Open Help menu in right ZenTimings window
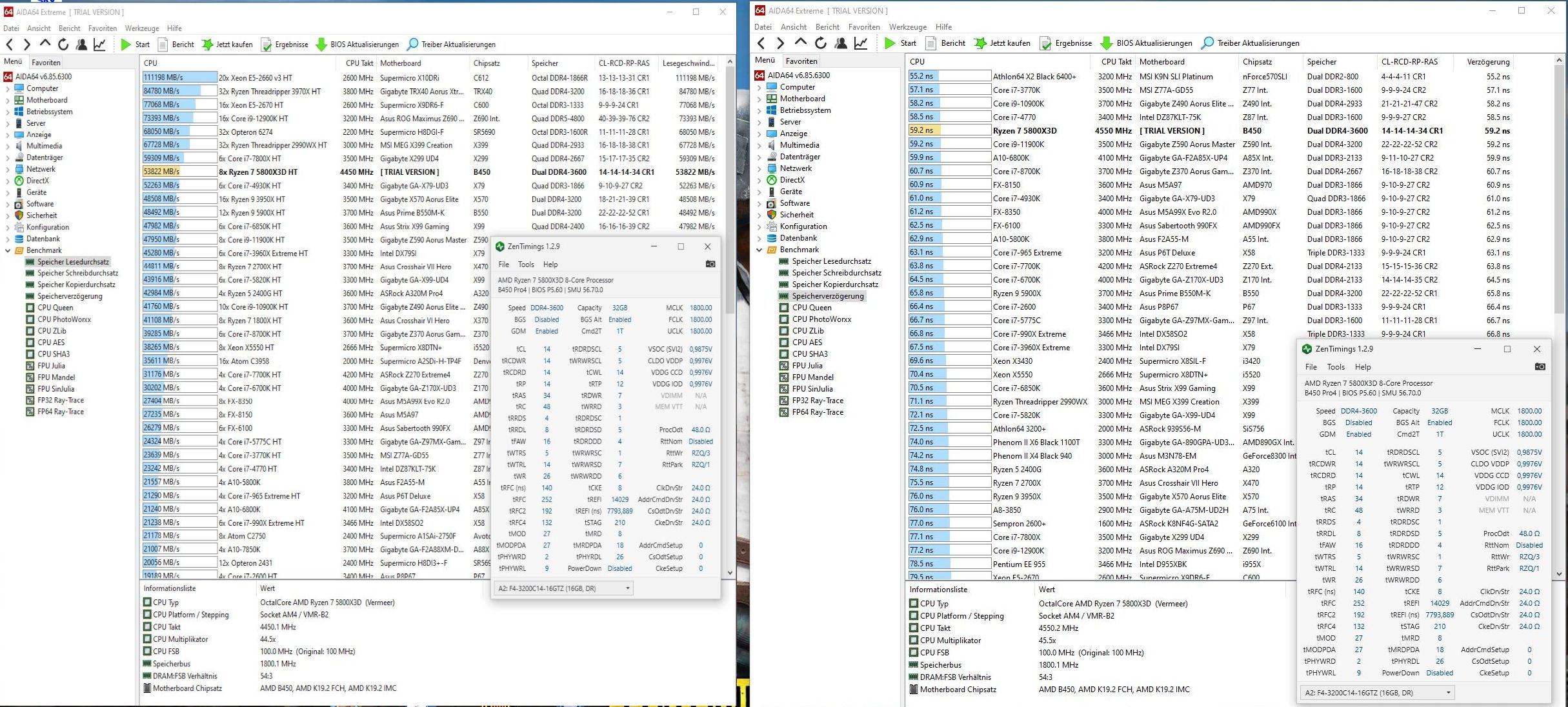1568x707 pixels. pyautogui.click(x=1363, y=367)
